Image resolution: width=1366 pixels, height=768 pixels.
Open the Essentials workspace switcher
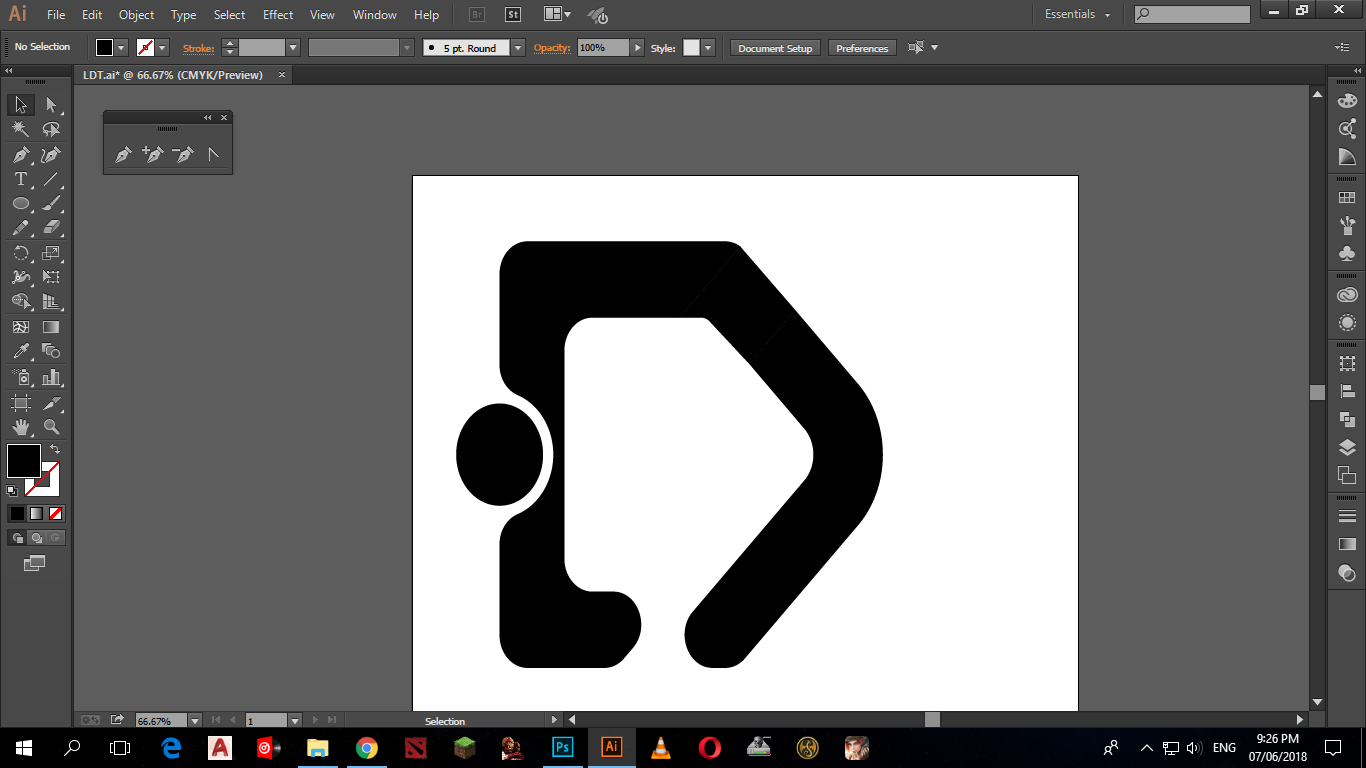[1078, 14]
